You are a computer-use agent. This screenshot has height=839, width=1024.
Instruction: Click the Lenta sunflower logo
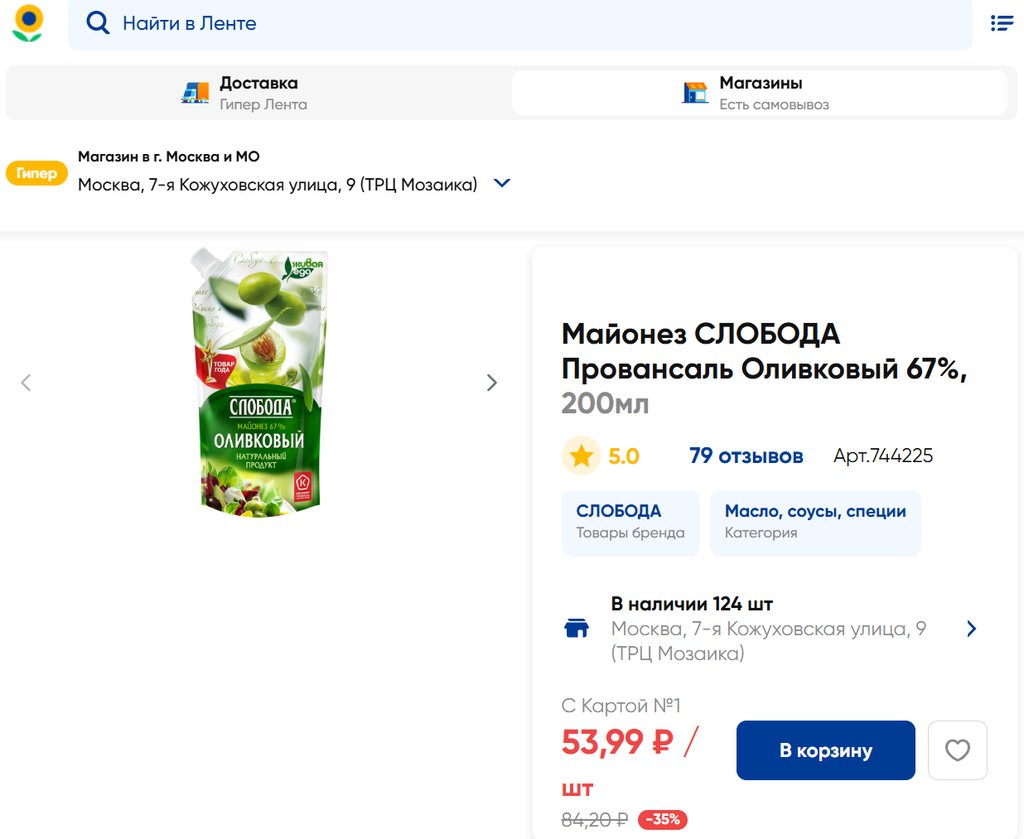pyautogui.click(x=28, y=22)
